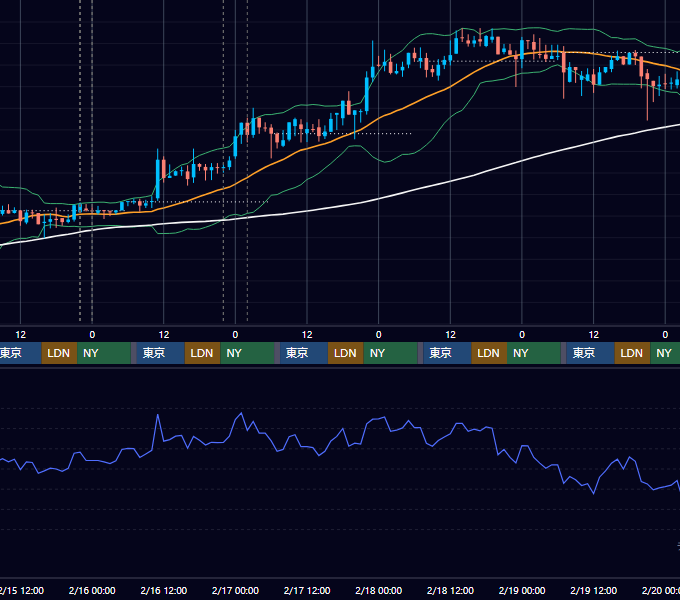Select the 東京 session block for 2/17
The height and width of the screenshot is (600, 680).
(x=304, y=353)
